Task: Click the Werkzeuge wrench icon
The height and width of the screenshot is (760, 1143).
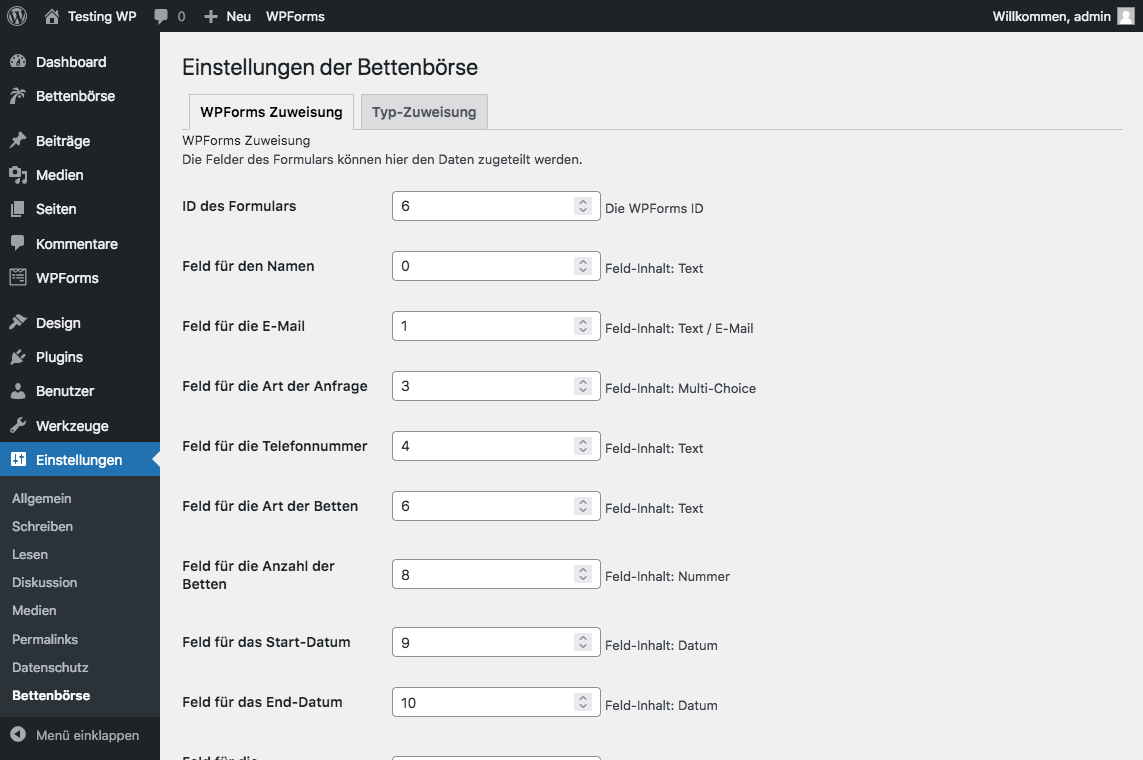Action: click(18, 426)
